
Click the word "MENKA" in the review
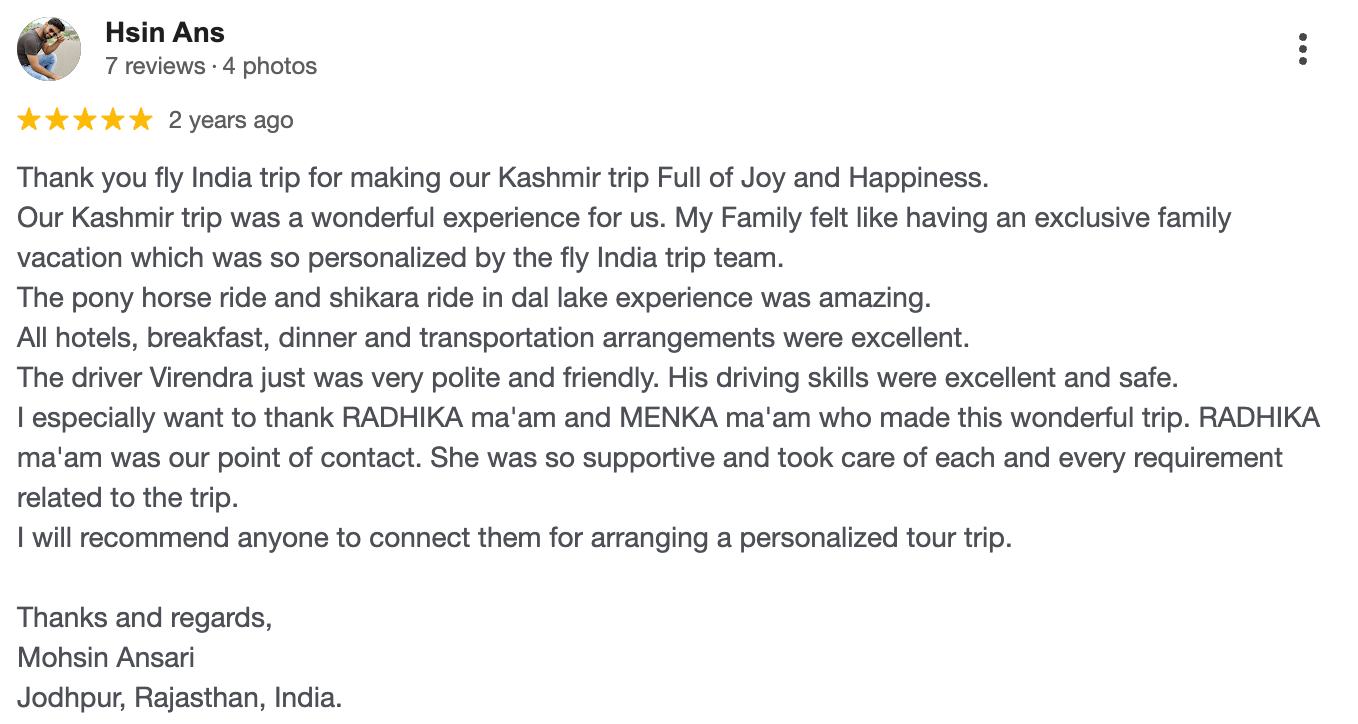click(669, 418)
